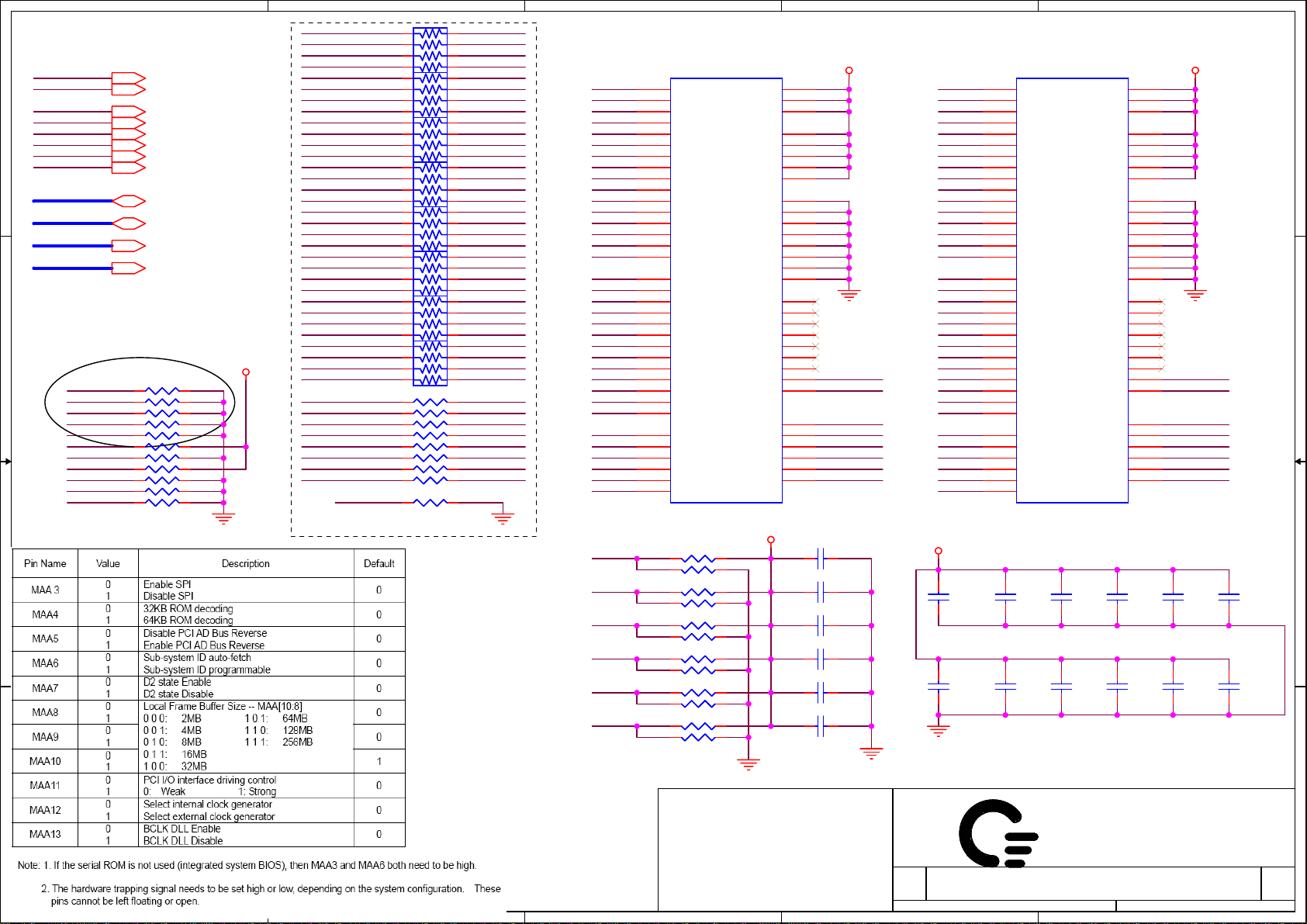
Task: Select the 'MAA9' pin name cell
Action: click(x=45, y=738)
